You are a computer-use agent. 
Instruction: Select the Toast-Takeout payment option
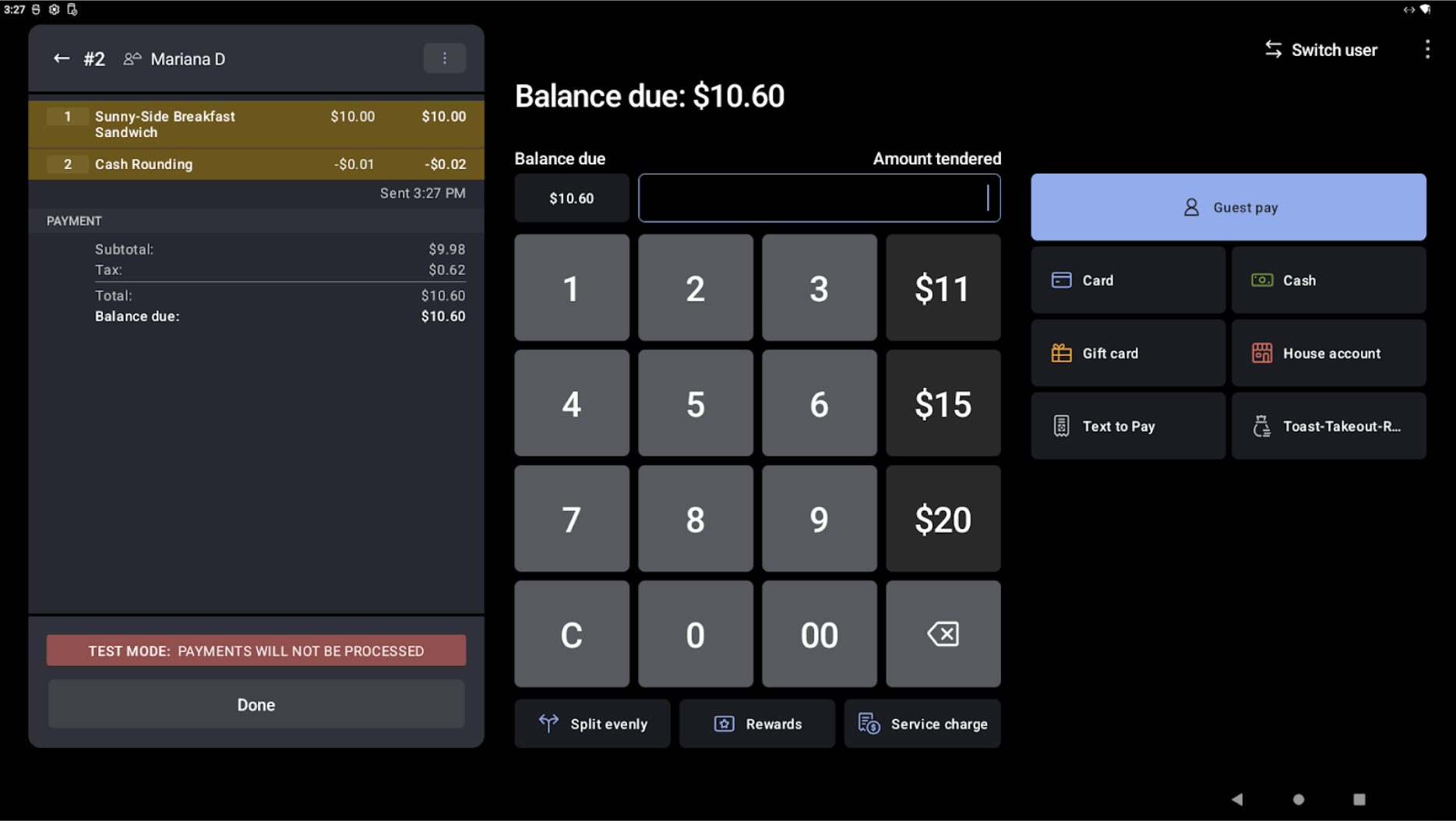1327,426
